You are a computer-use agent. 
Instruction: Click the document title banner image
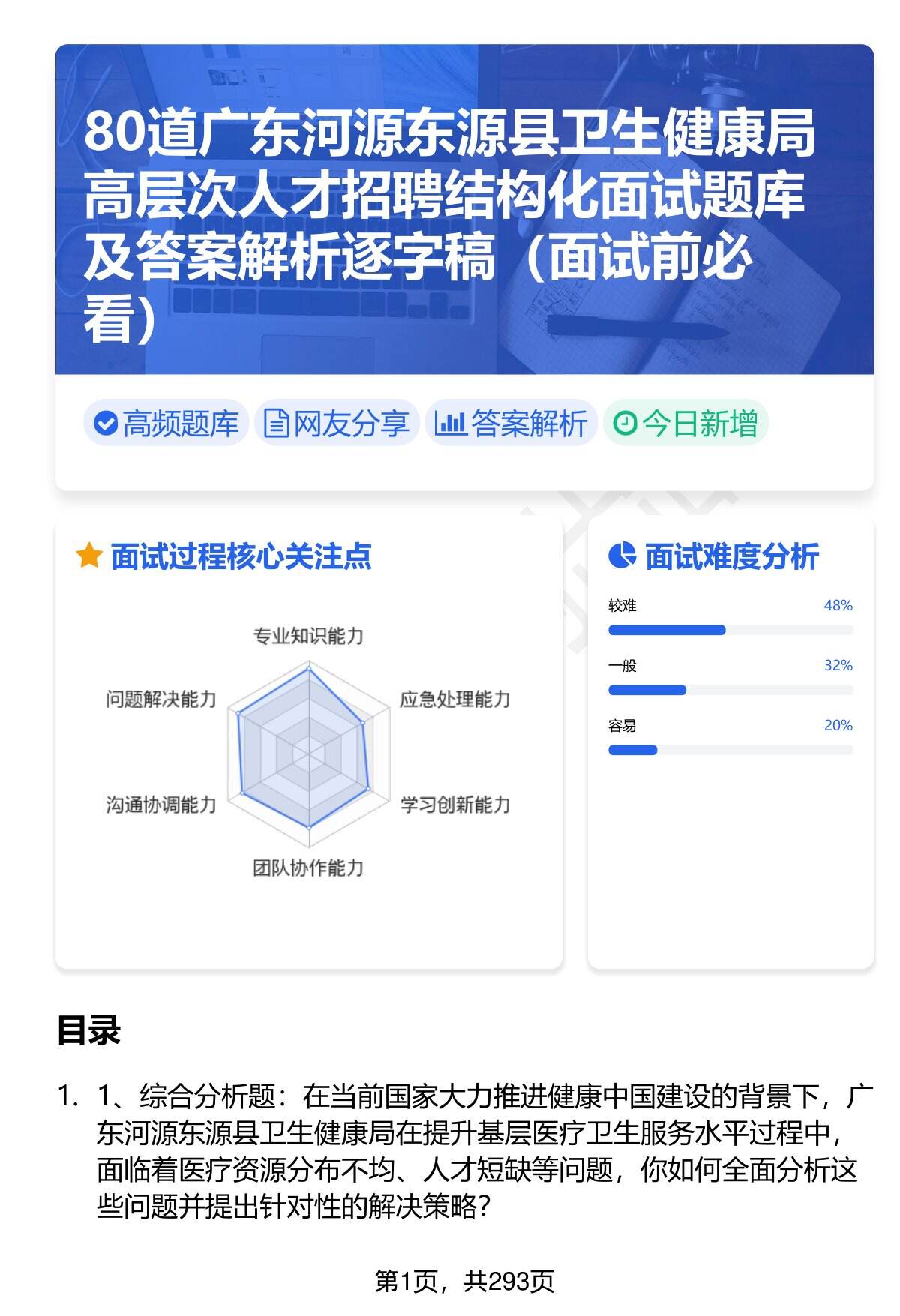(464, 210)
